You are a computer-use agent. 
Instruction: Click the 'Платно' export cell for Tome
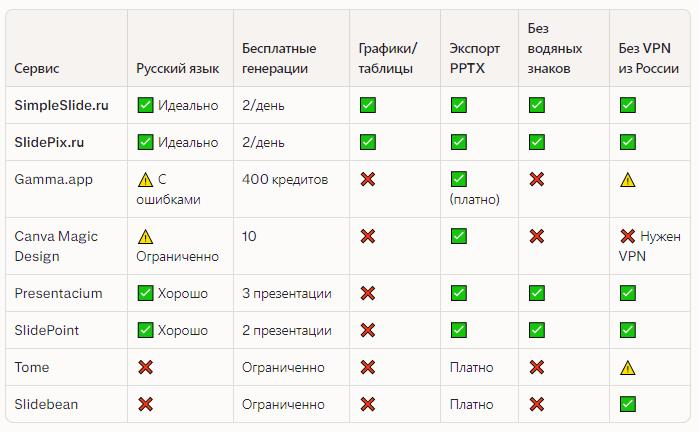470,367
